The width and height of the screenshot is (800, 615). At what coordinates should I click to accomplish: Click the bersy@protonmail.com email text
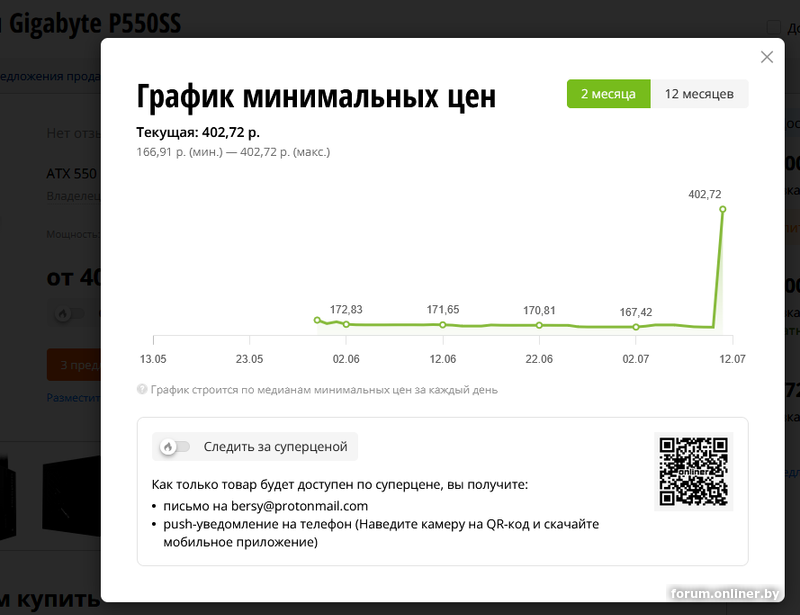299,506
